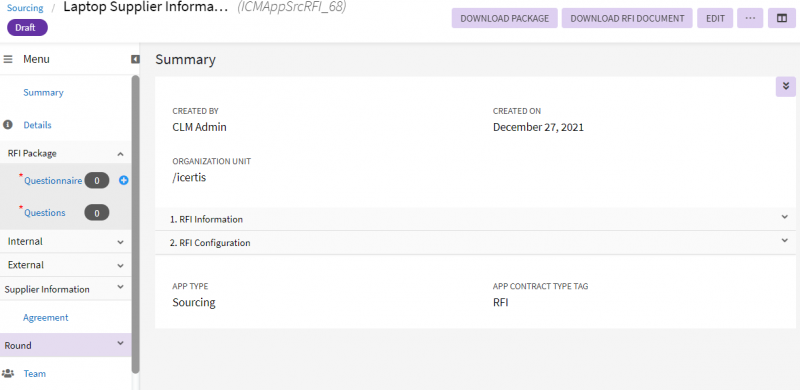Click the Download Package button

click(505, 18)
